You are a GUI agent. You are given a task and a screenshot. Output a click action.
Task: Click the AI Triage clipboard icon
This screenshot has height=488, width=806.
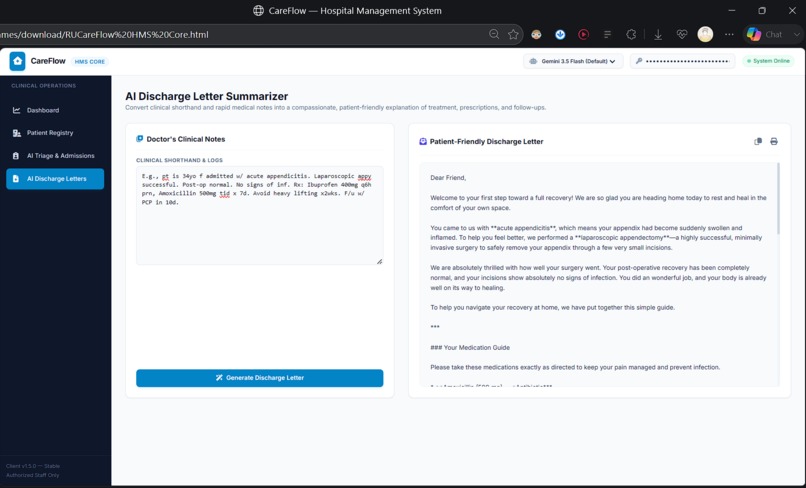(x=16, y=156)
